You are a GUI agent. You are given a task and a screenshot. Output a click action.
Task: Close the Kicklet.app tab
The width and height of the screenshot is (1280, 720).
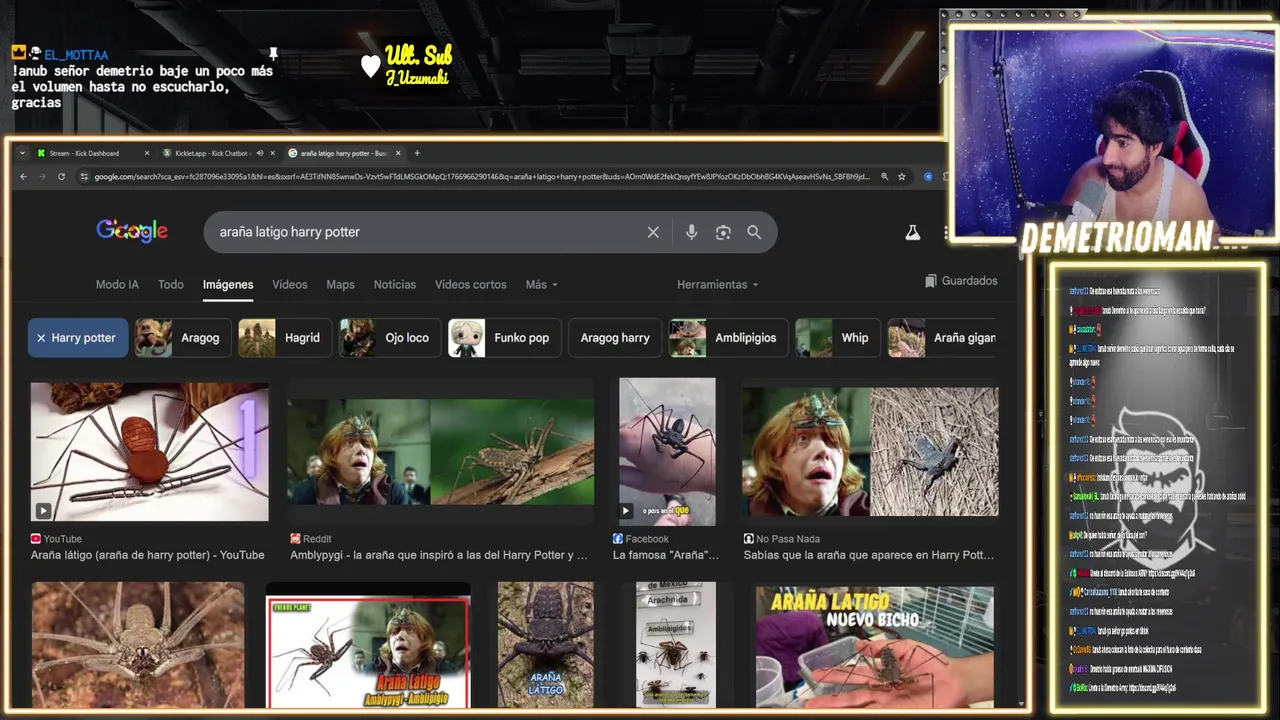tap(273, 153)
